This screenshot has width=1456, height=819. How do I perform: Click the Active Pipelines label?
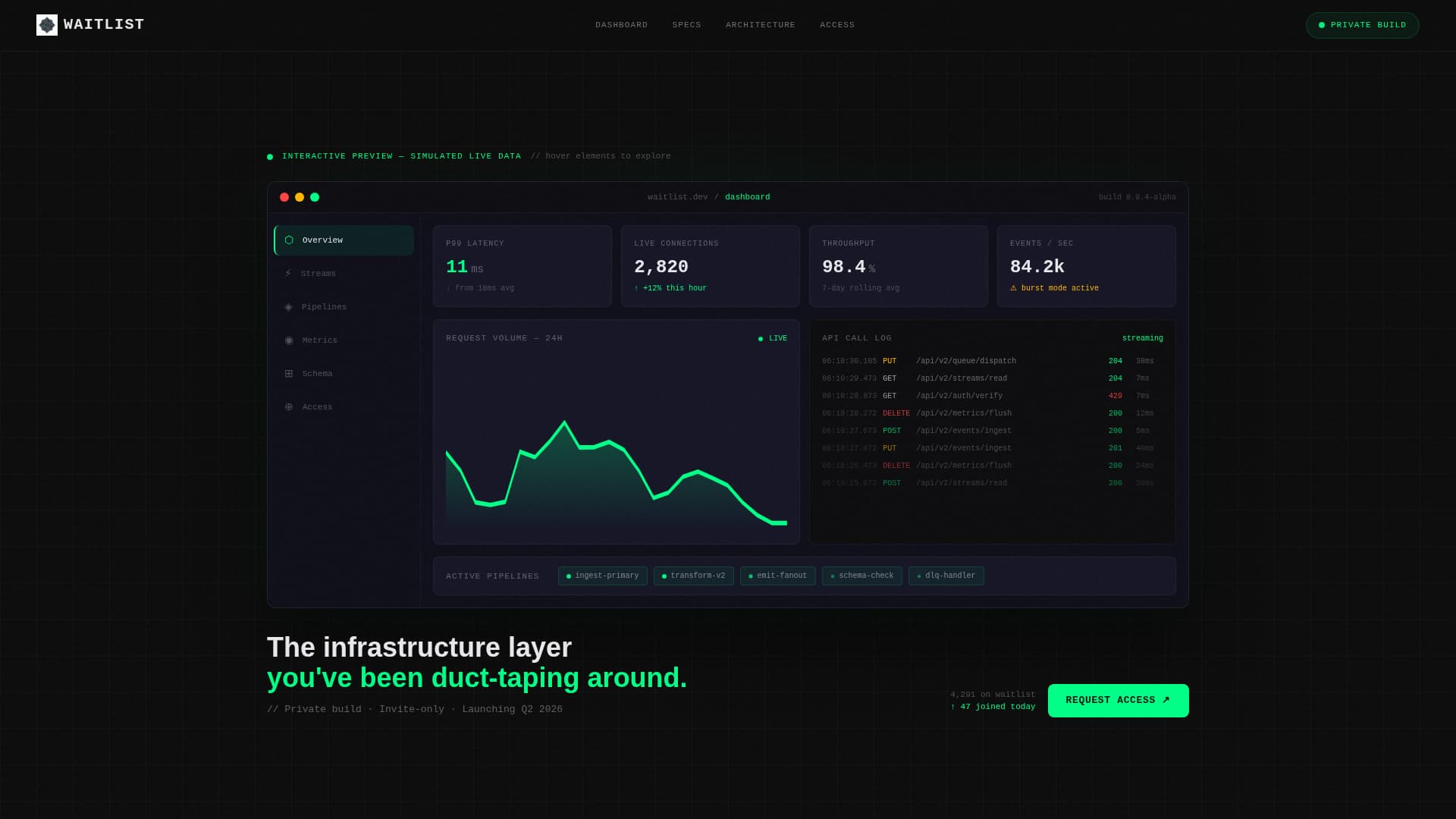point(493,577)
